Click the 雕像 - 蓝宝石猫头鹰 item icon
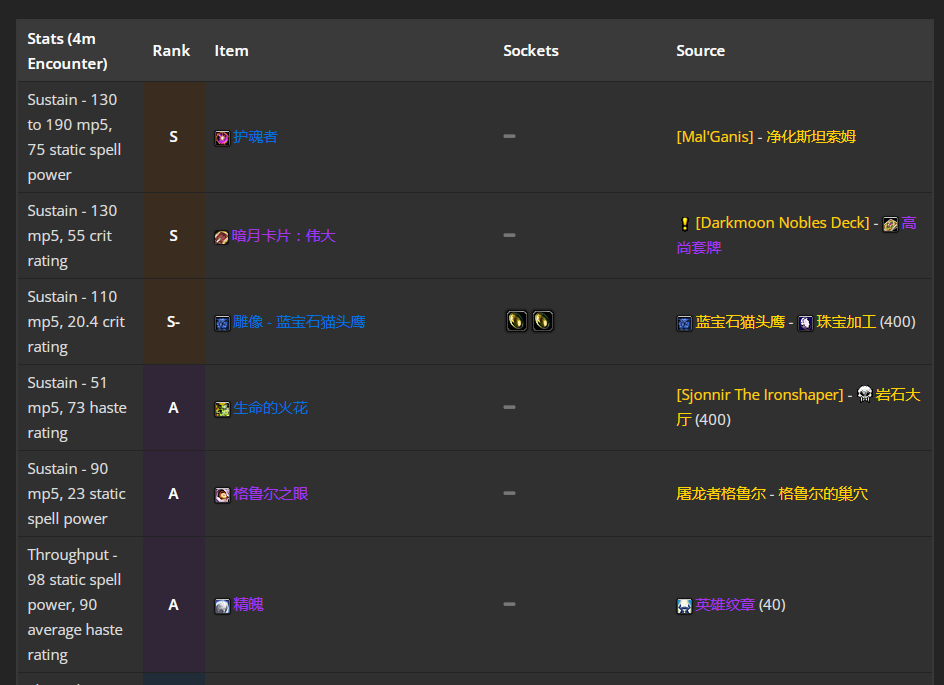The width and height of the screenshot is (944, 685). [222, 323]
